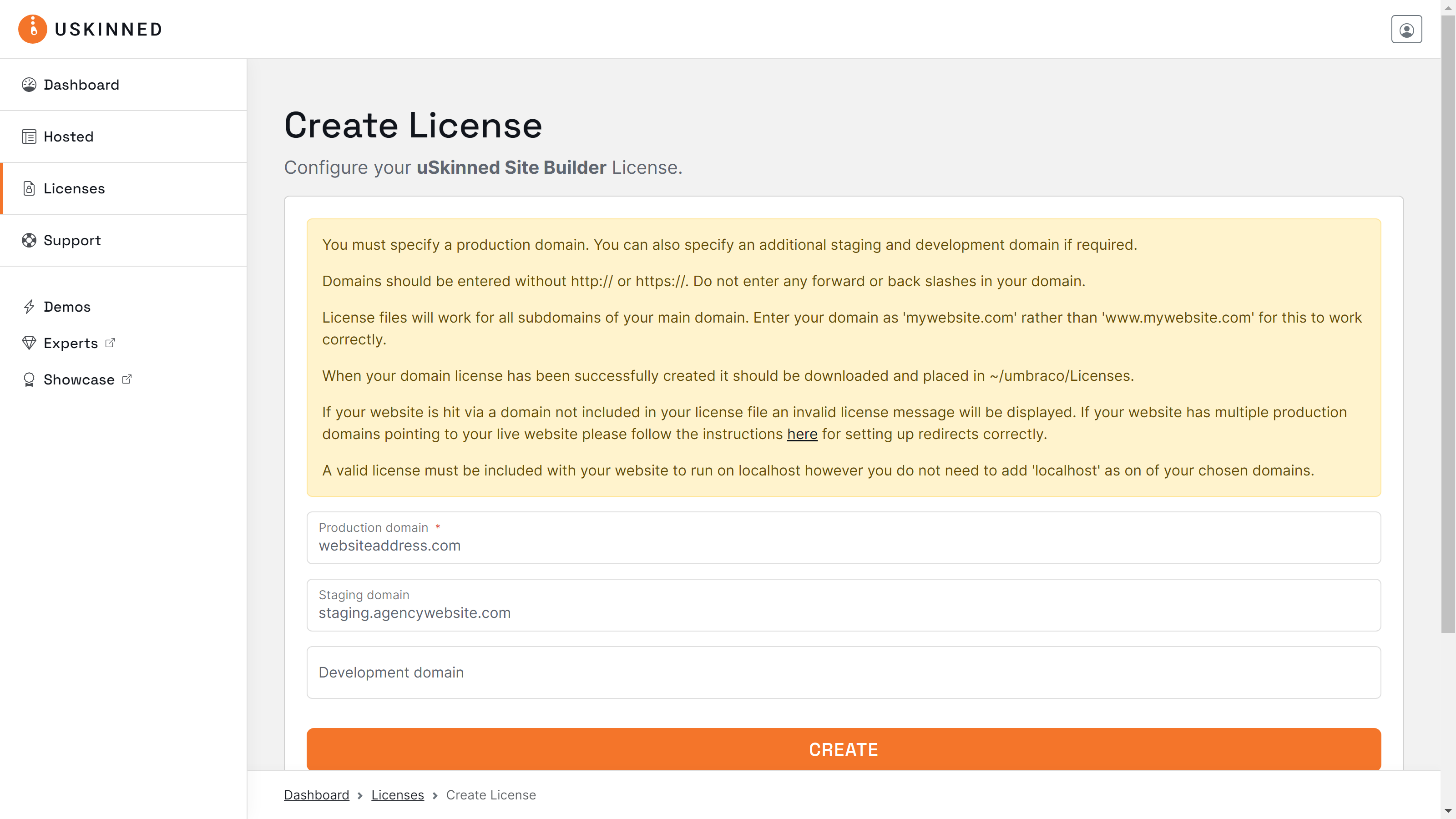Click external link icon beside Experts

pos(110,343)
